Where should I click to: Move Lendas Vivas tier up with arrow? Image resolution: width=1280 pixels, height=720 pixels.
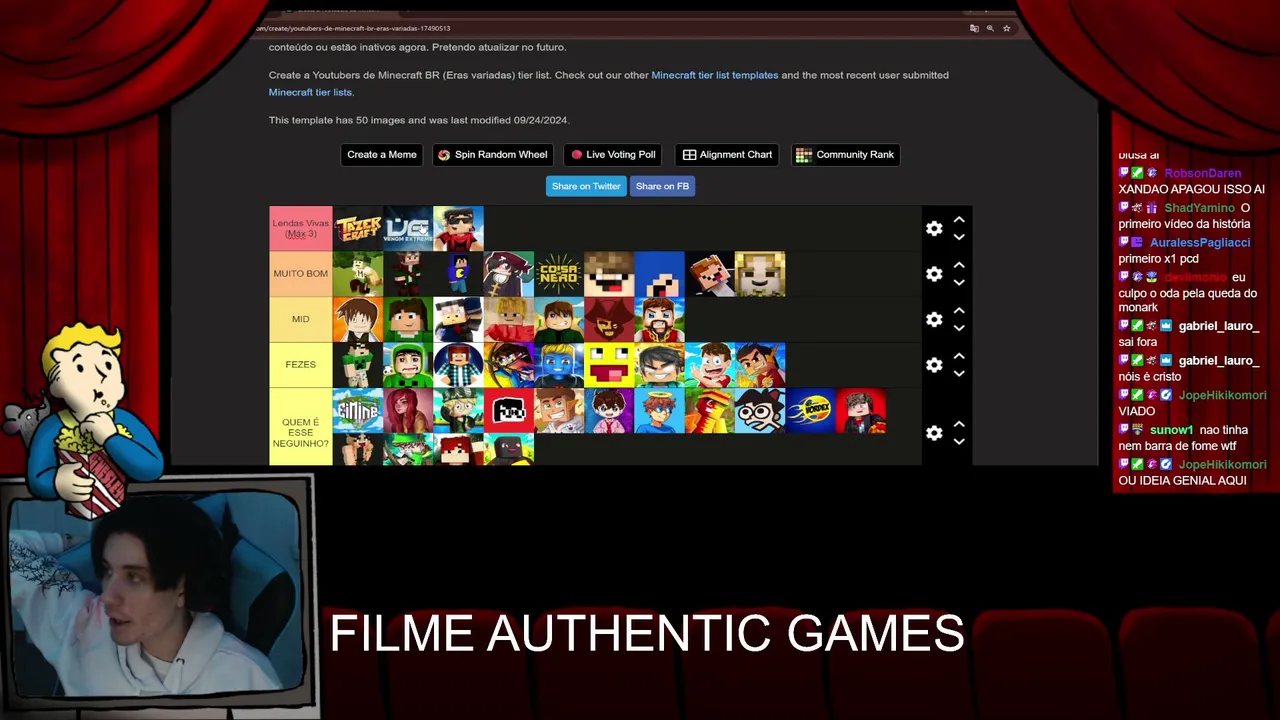(x=959, y=220)
